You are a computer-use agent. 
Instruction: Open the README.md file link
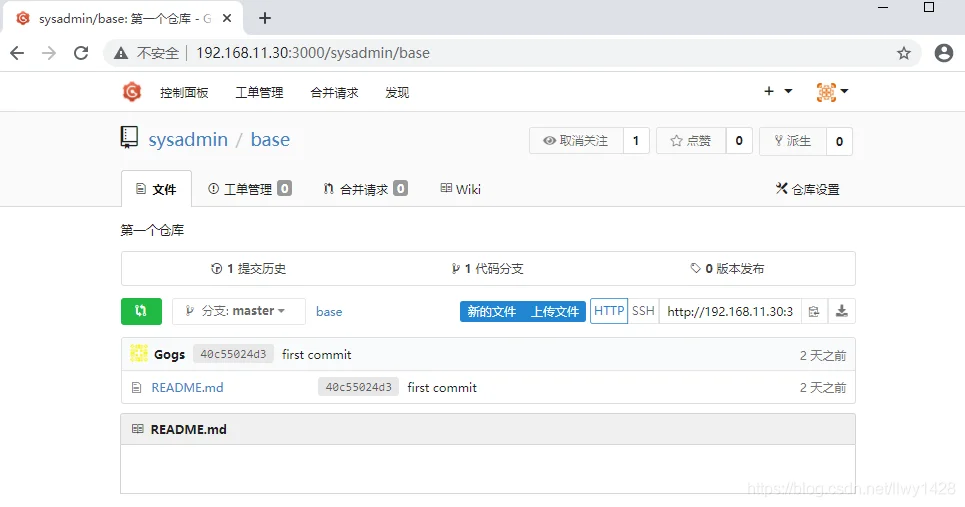pos(187,388)
